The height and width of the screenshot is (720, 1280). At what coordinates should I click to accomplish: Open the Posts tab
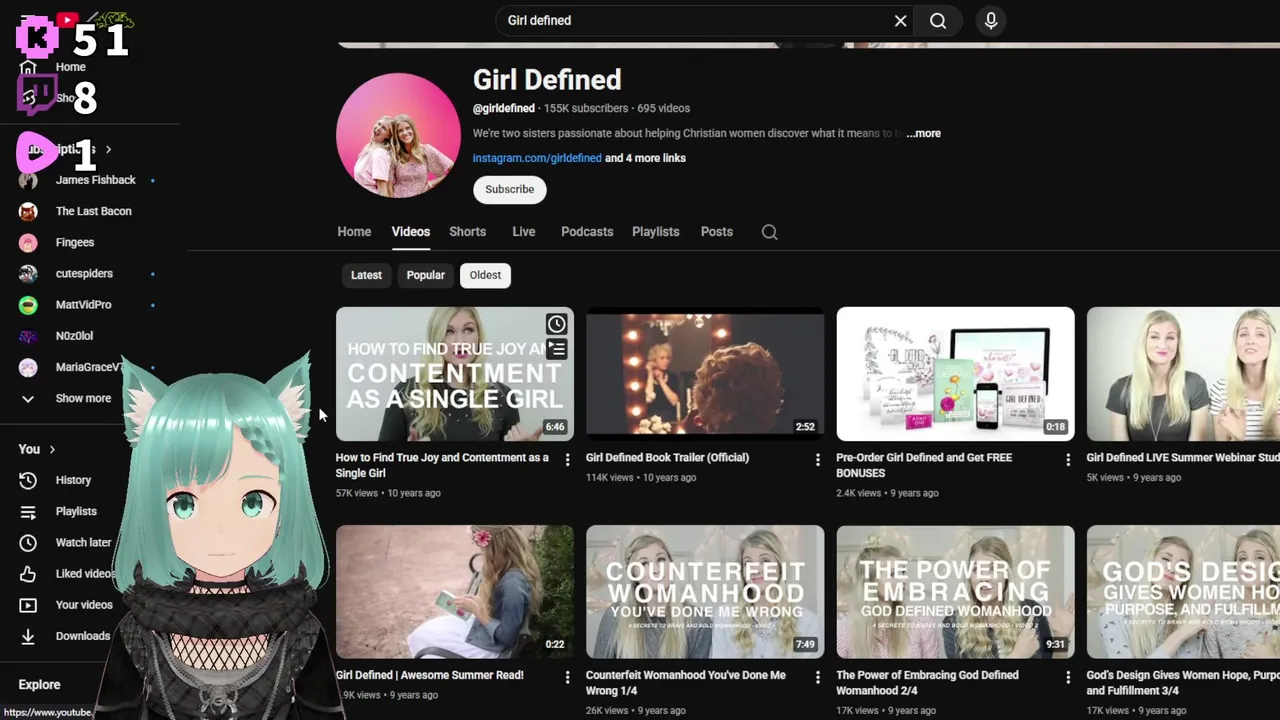(x=717, y=232)
